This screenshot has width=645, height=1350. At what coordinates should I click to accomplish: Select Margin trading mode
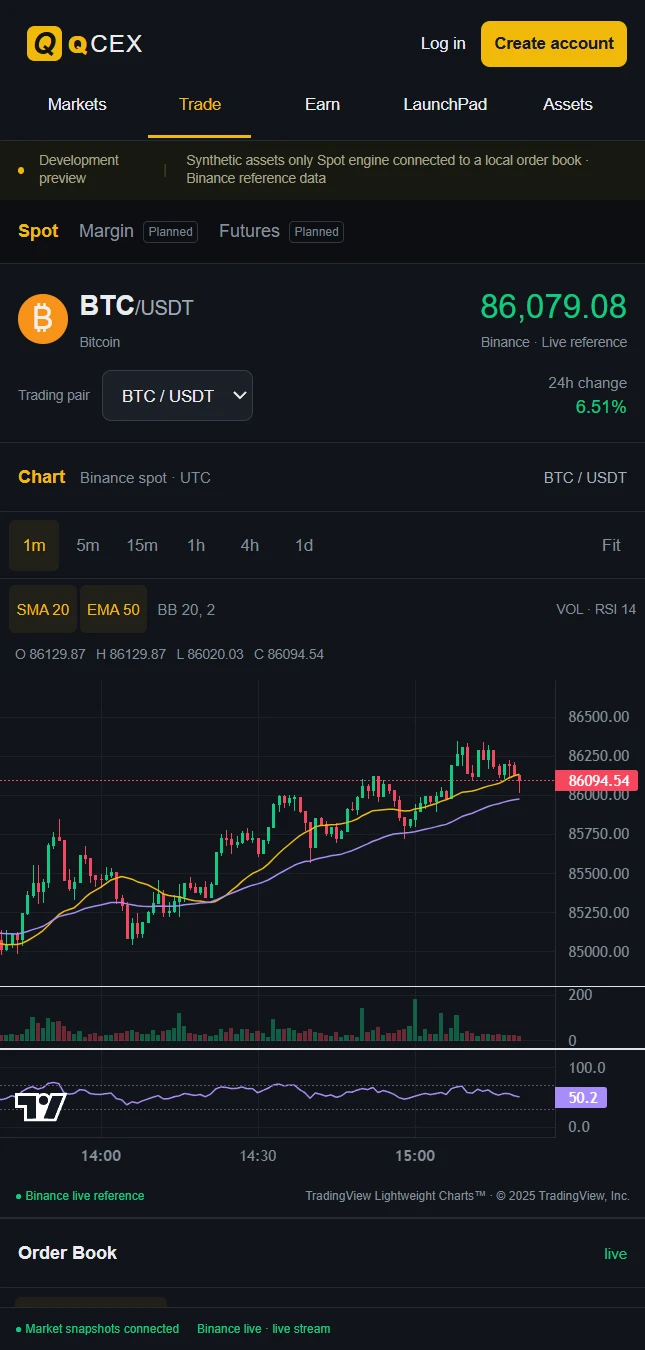point(106,231)
